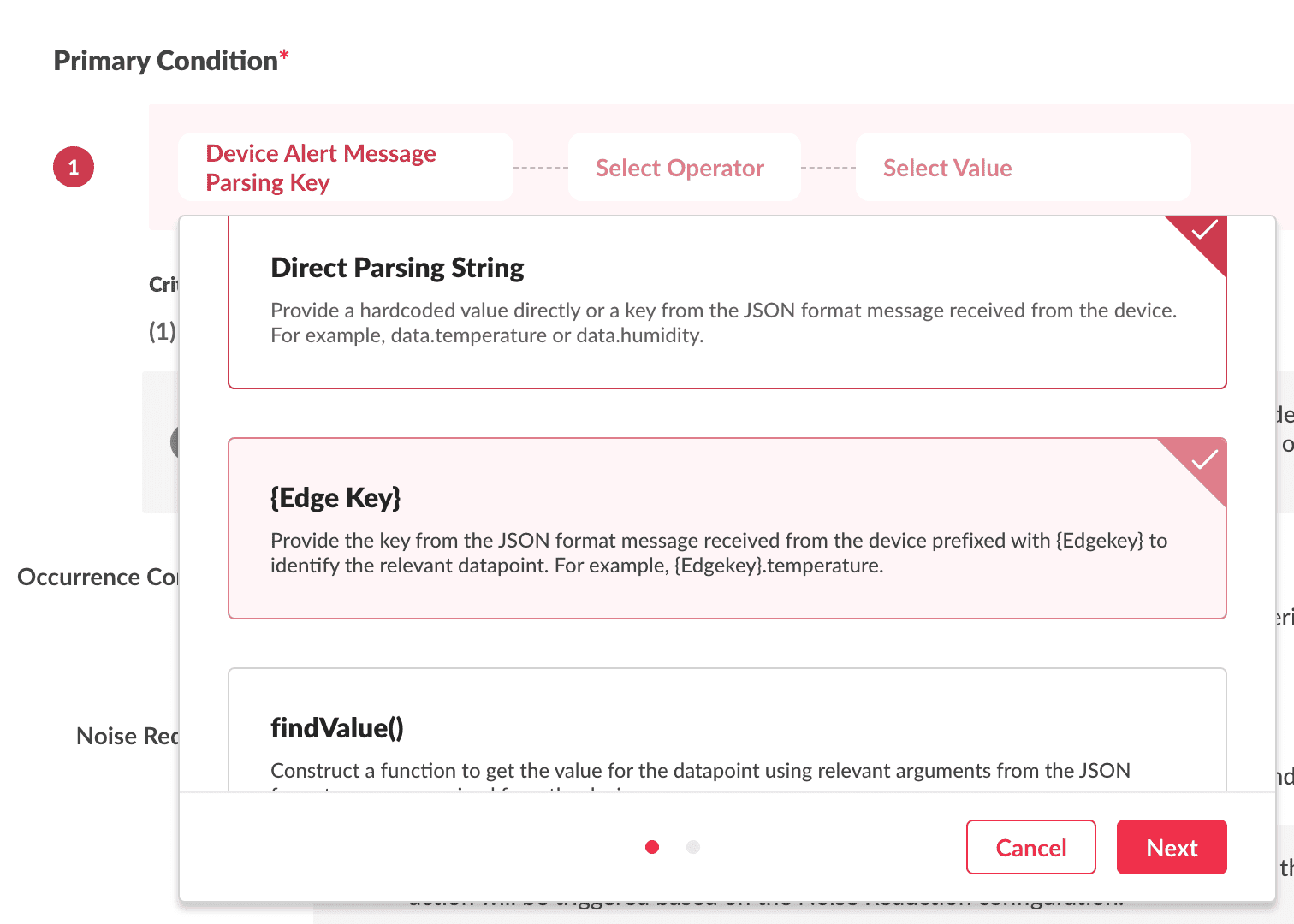Click the Next button
Screen dimensions: 1294x924
(1172, 847)
